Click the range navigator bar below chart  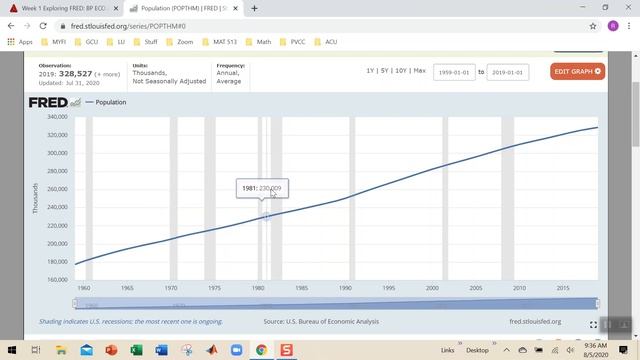point(336,303)
